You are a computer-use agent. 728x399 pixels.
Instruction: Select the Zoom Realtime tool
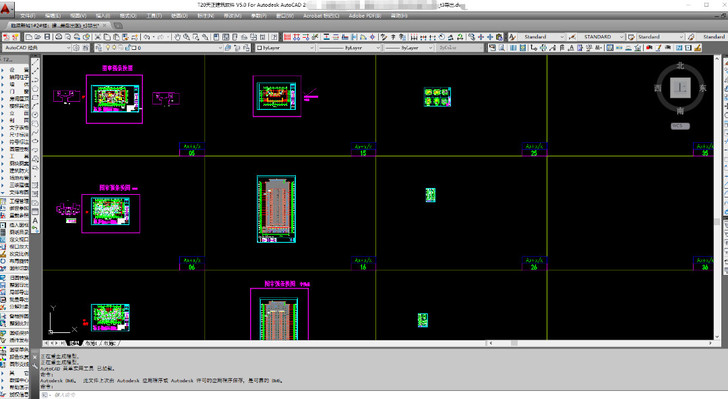186,37
